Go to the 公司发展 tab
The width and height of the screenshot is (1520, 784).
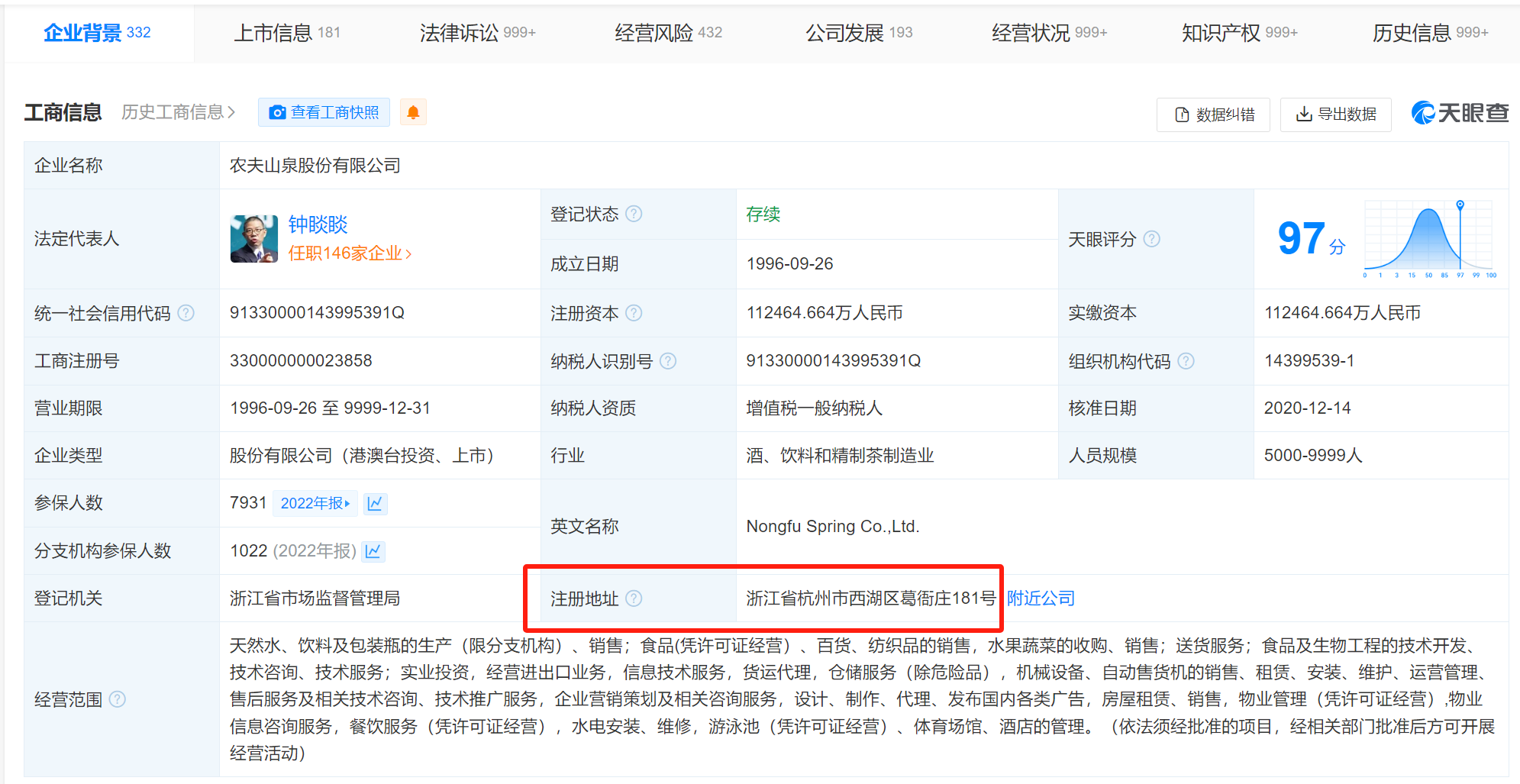point(860,33)
